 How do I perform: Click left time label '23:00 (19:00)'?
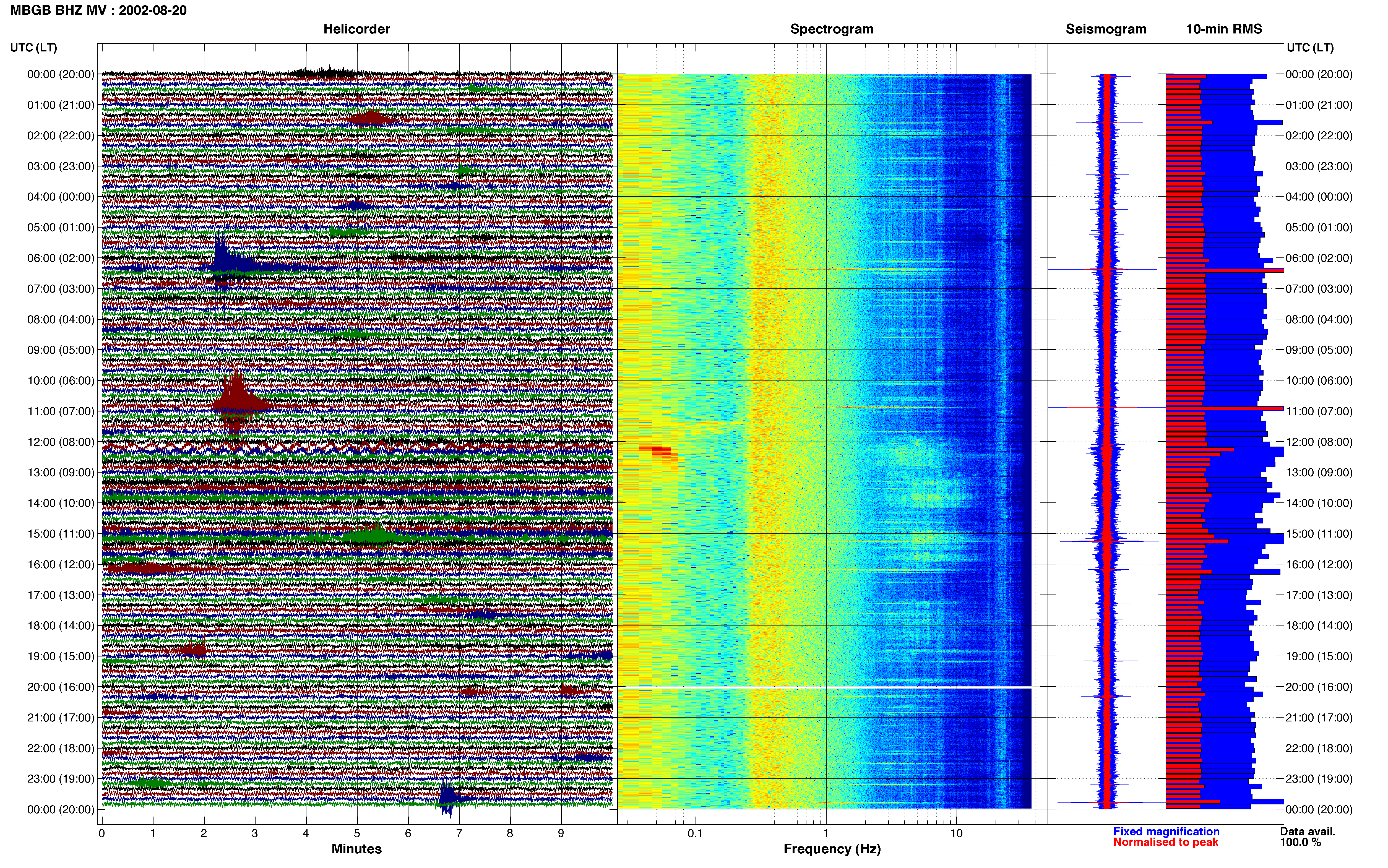(61, 779)
